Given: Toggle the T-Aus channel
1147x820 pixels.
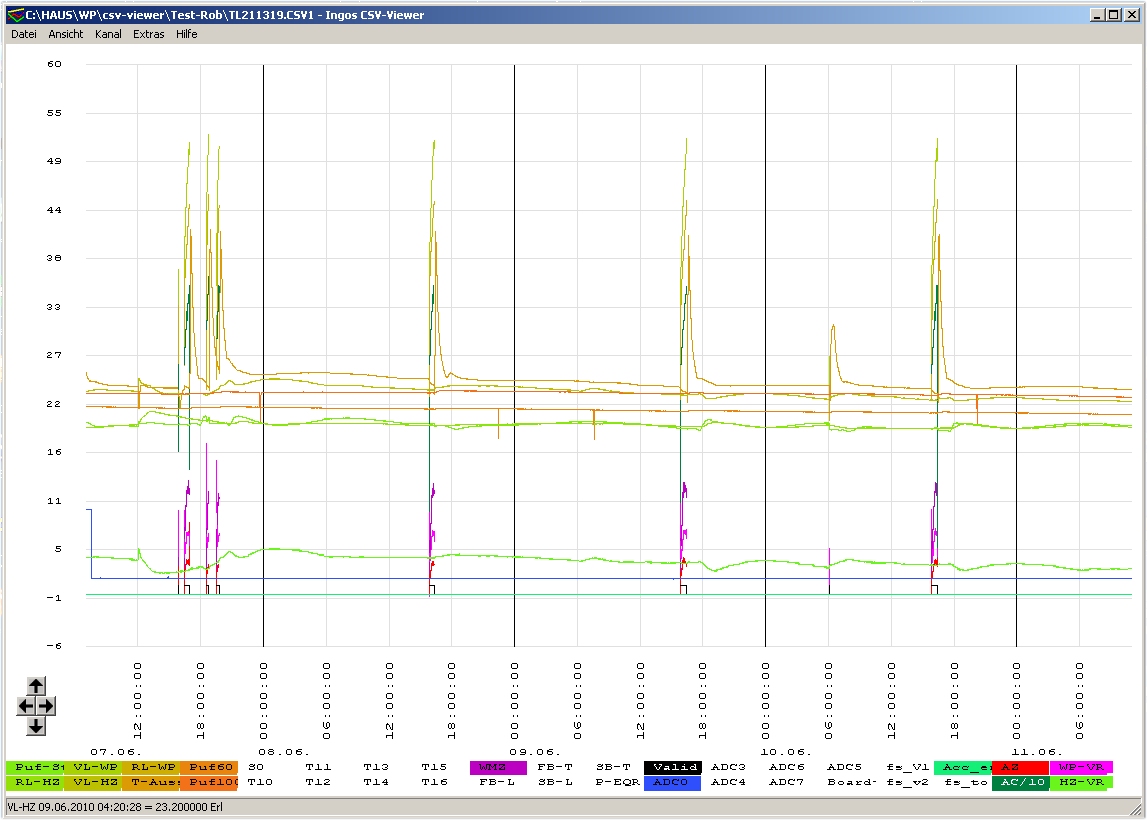Looking at the screenshot, I should 151,782.
